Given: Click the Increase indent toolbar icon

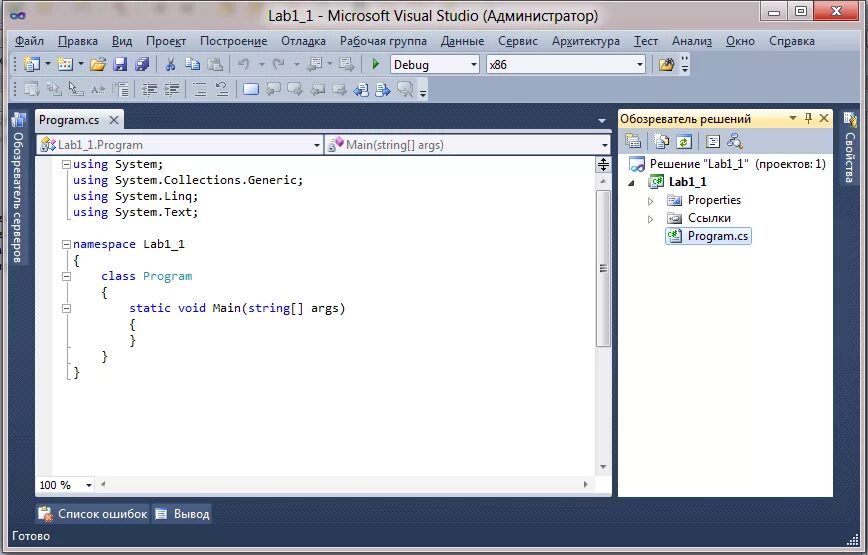Looking at the screenshot, I should tap(172, 89).
